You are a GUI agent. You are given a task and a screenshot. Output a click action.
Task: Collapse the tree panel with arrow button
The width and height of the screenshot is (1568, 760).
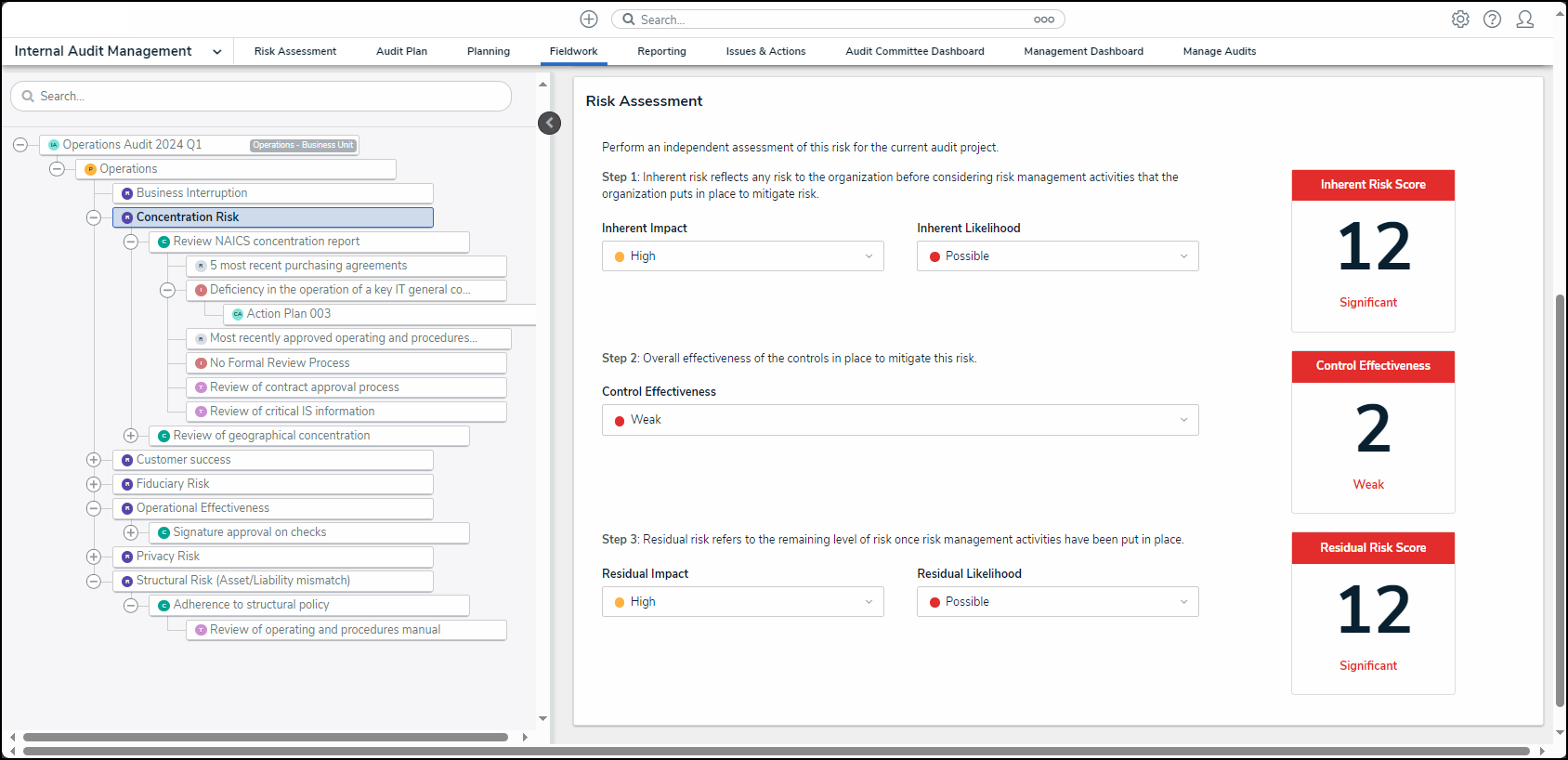[549, 123]
